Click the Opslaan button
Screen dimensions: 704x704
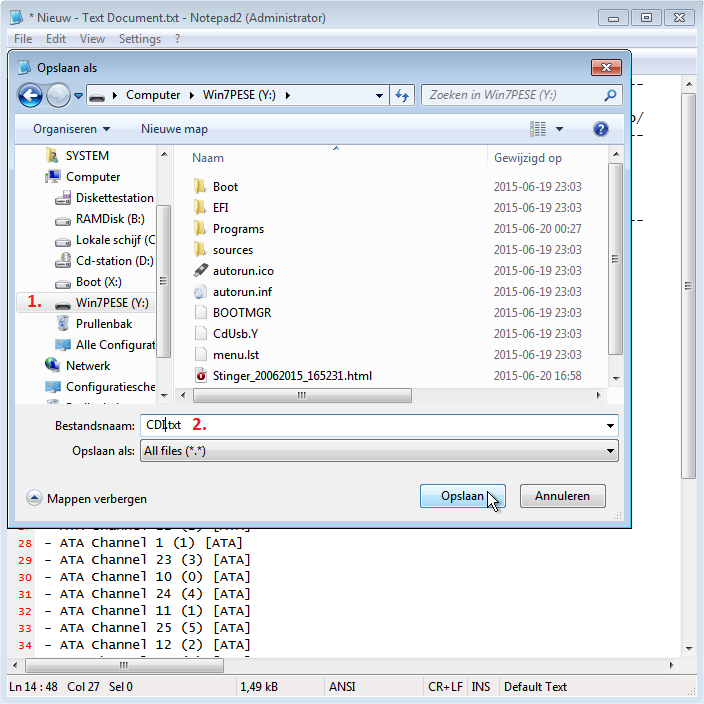(463, 496)
